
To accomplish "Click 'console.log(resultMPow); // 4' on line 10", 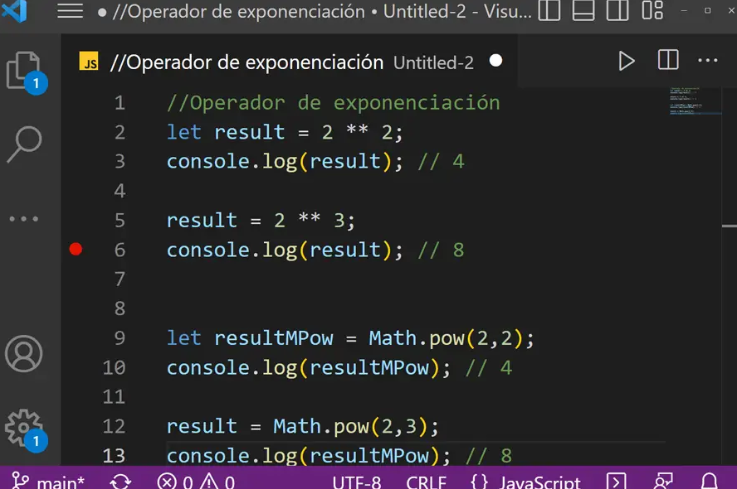I will coord(339,368).
